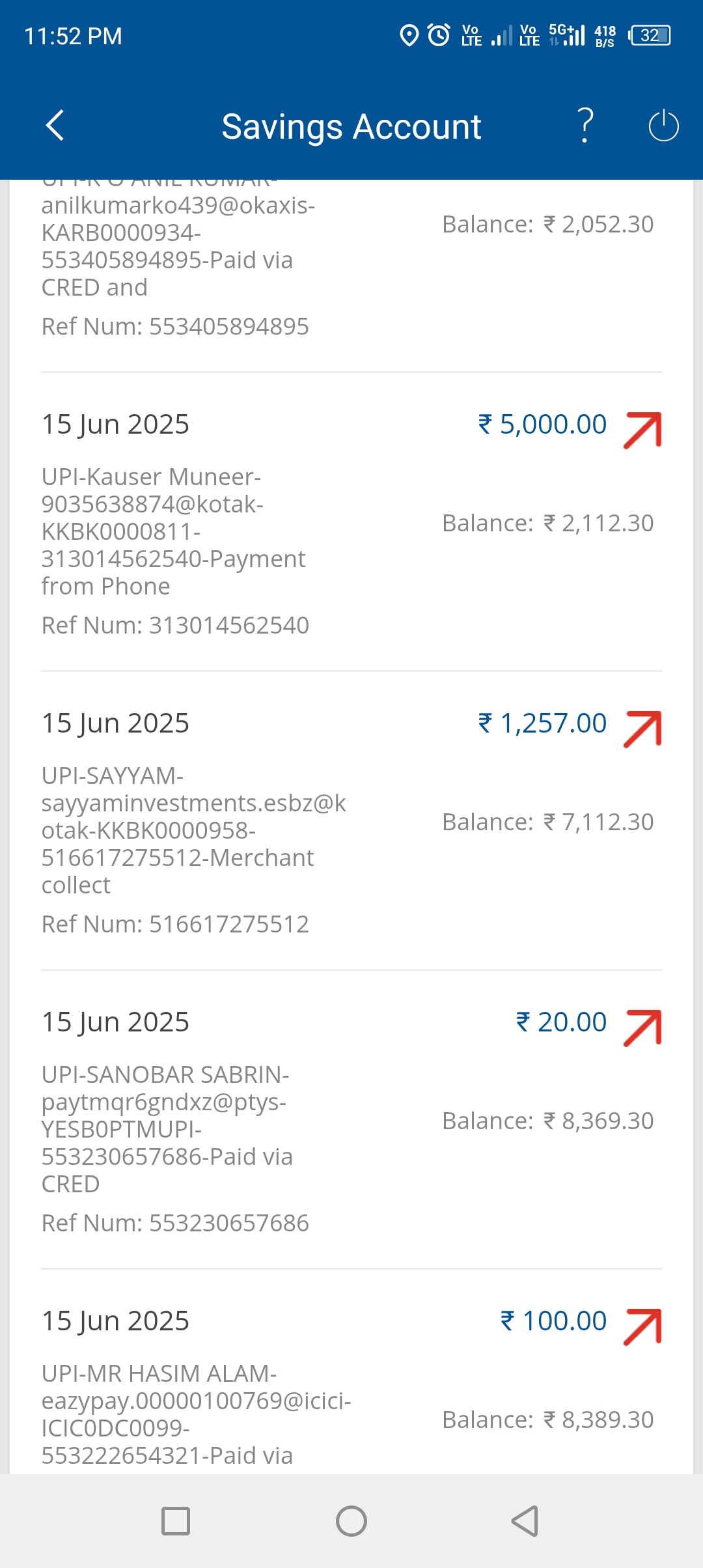The image size is (703, 1568).
Task: Open help via question mark icon
Action: [586, 126]
